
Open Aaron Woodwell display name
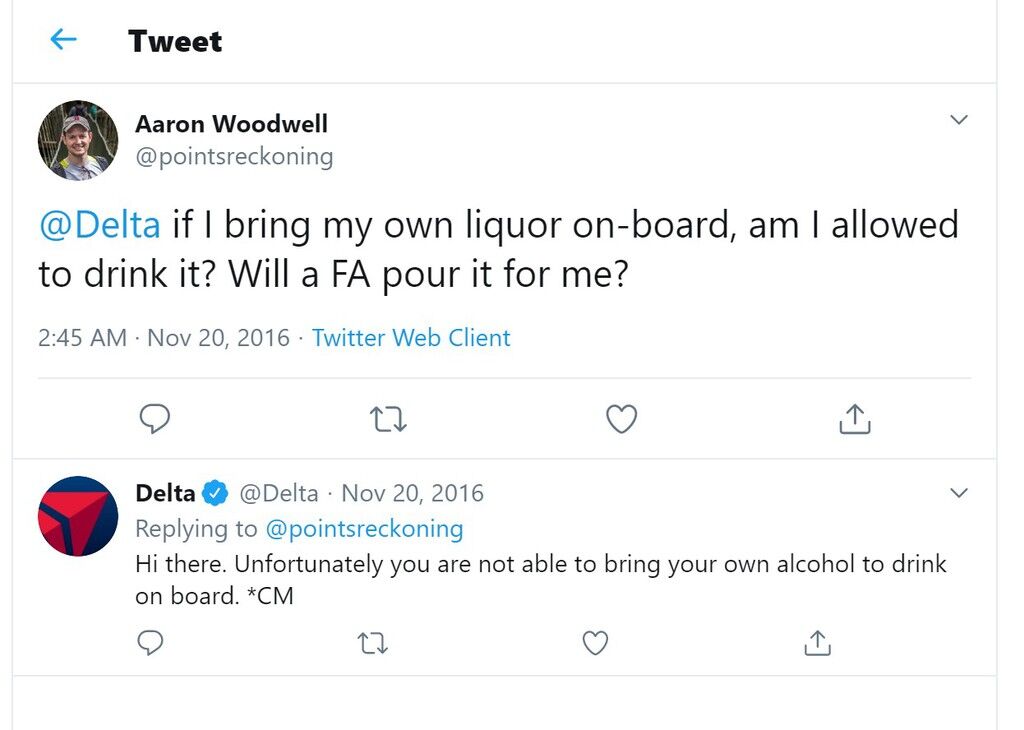231,123
